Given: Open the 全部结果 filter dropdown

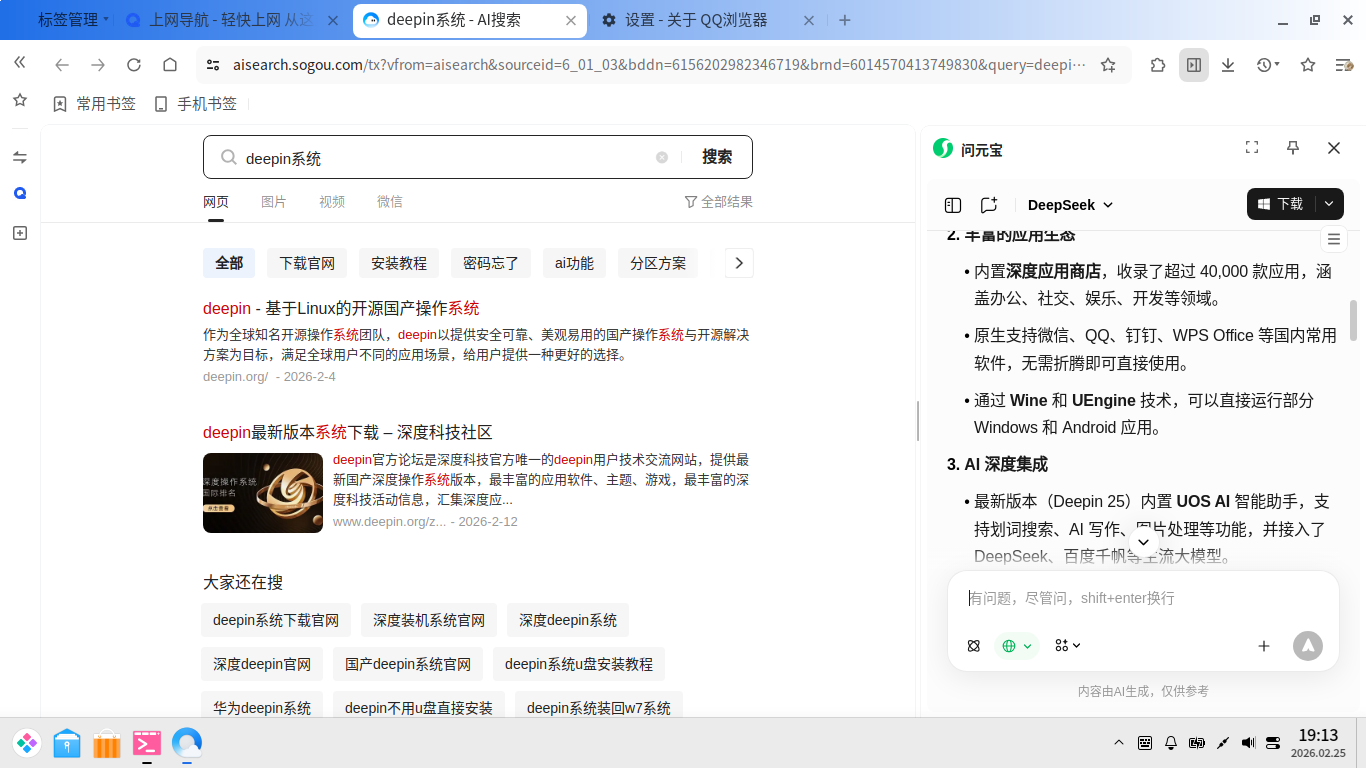Looking at the screenshot, I should (718, 202).
